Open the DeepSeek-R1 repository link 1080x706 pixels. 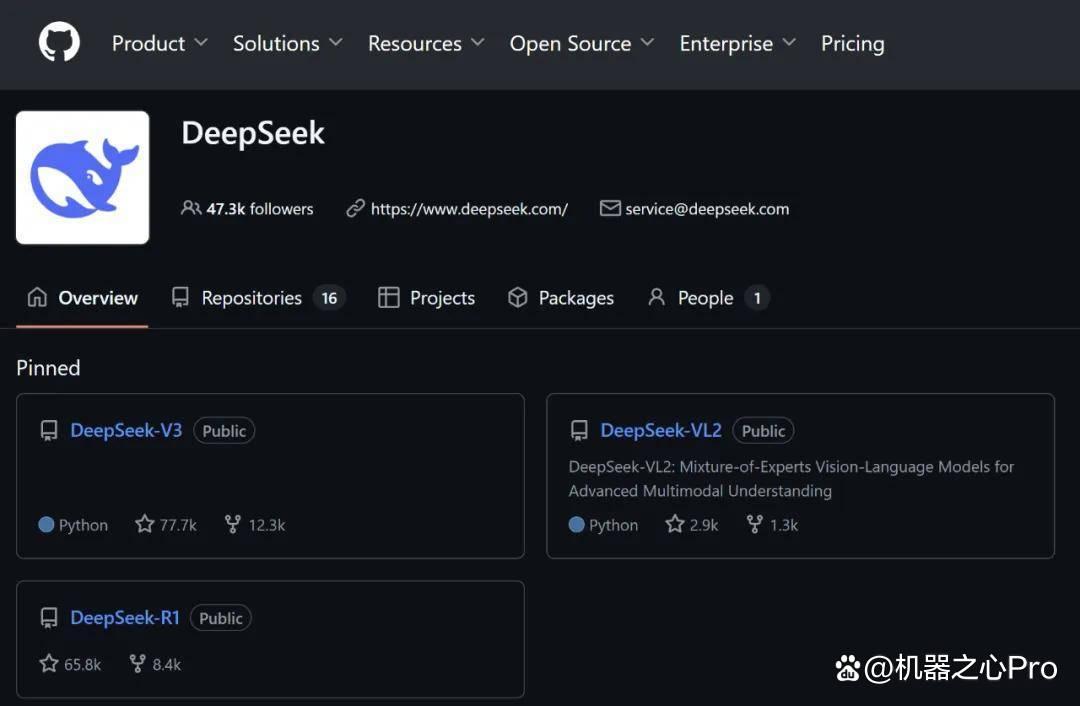click(125, 617)
